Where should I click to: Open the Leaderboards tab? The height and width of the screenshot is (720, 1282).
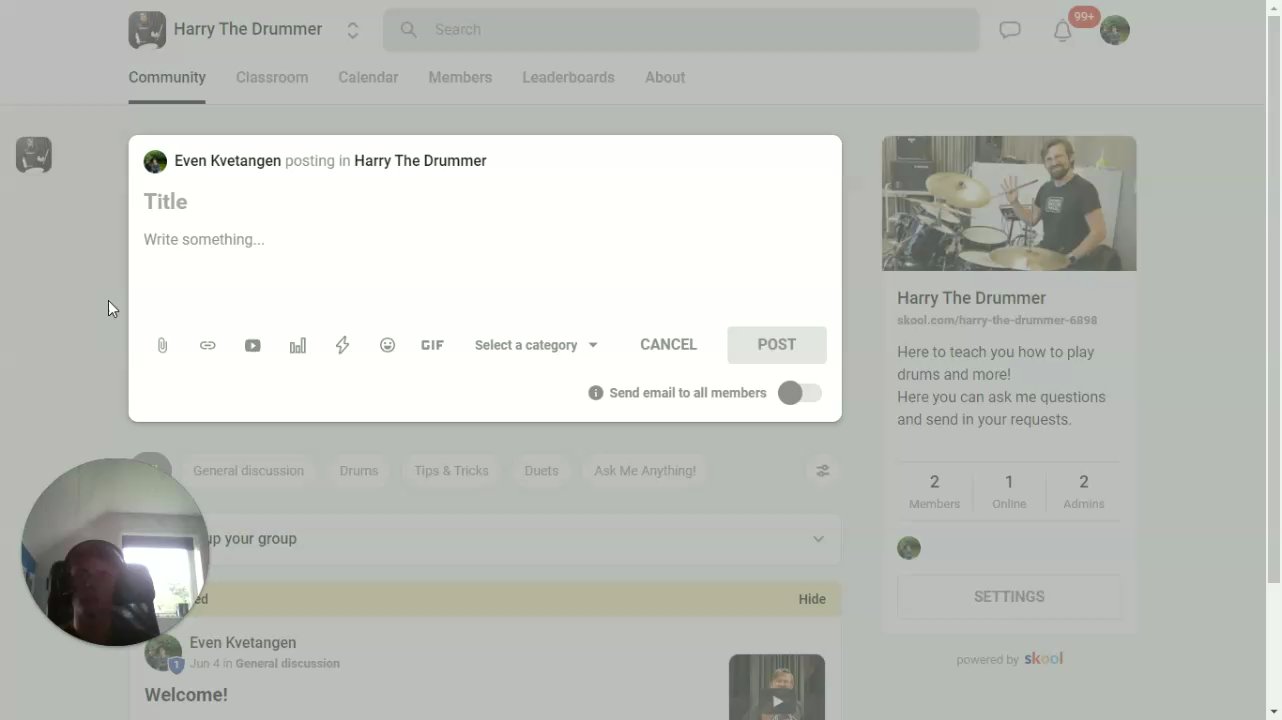[x=568, y=77]
